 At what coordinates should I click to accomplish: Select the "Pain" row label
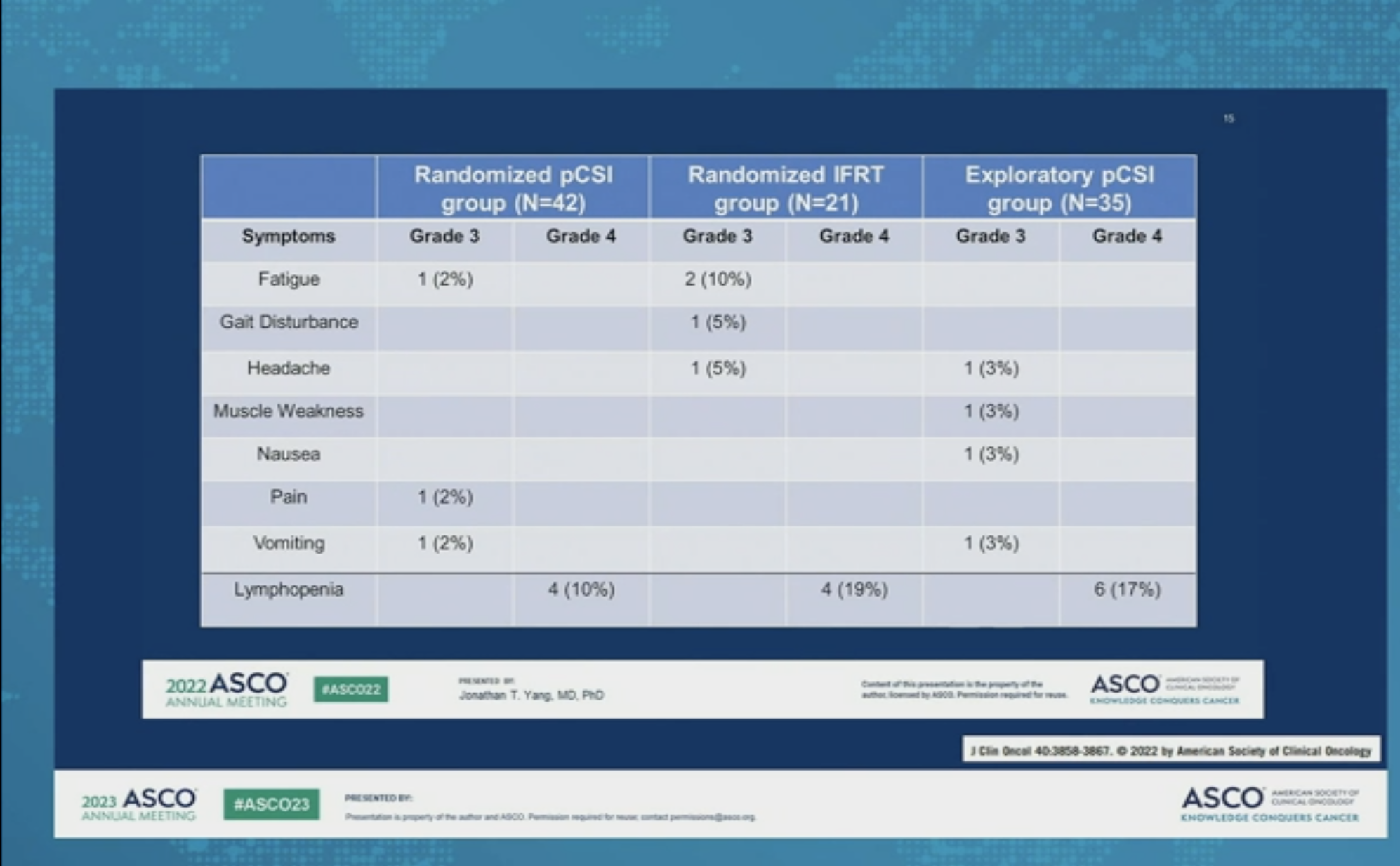point(289,497)
